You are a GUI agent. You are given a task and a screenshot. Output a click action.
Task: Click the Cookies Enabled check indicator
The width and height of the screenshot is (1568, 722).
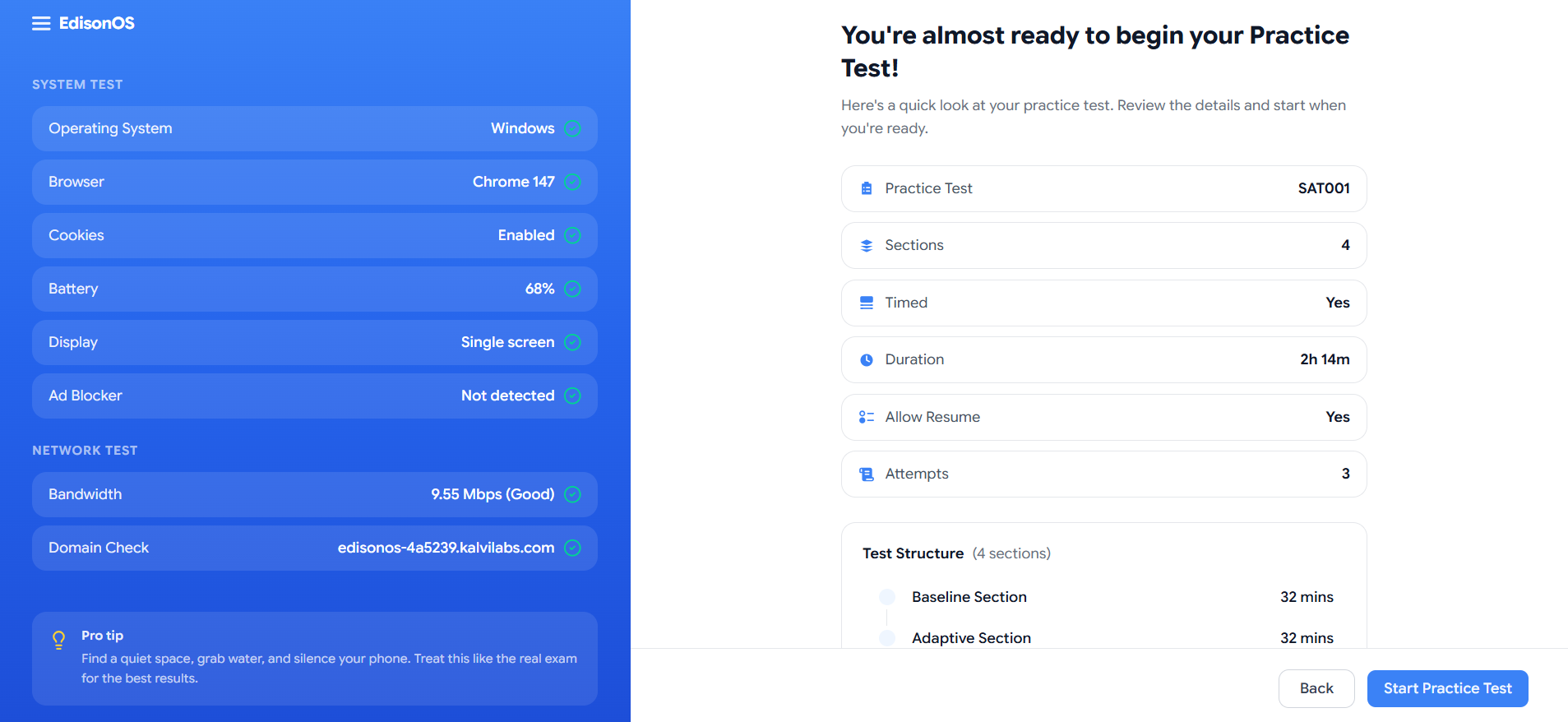pos(573,235)
